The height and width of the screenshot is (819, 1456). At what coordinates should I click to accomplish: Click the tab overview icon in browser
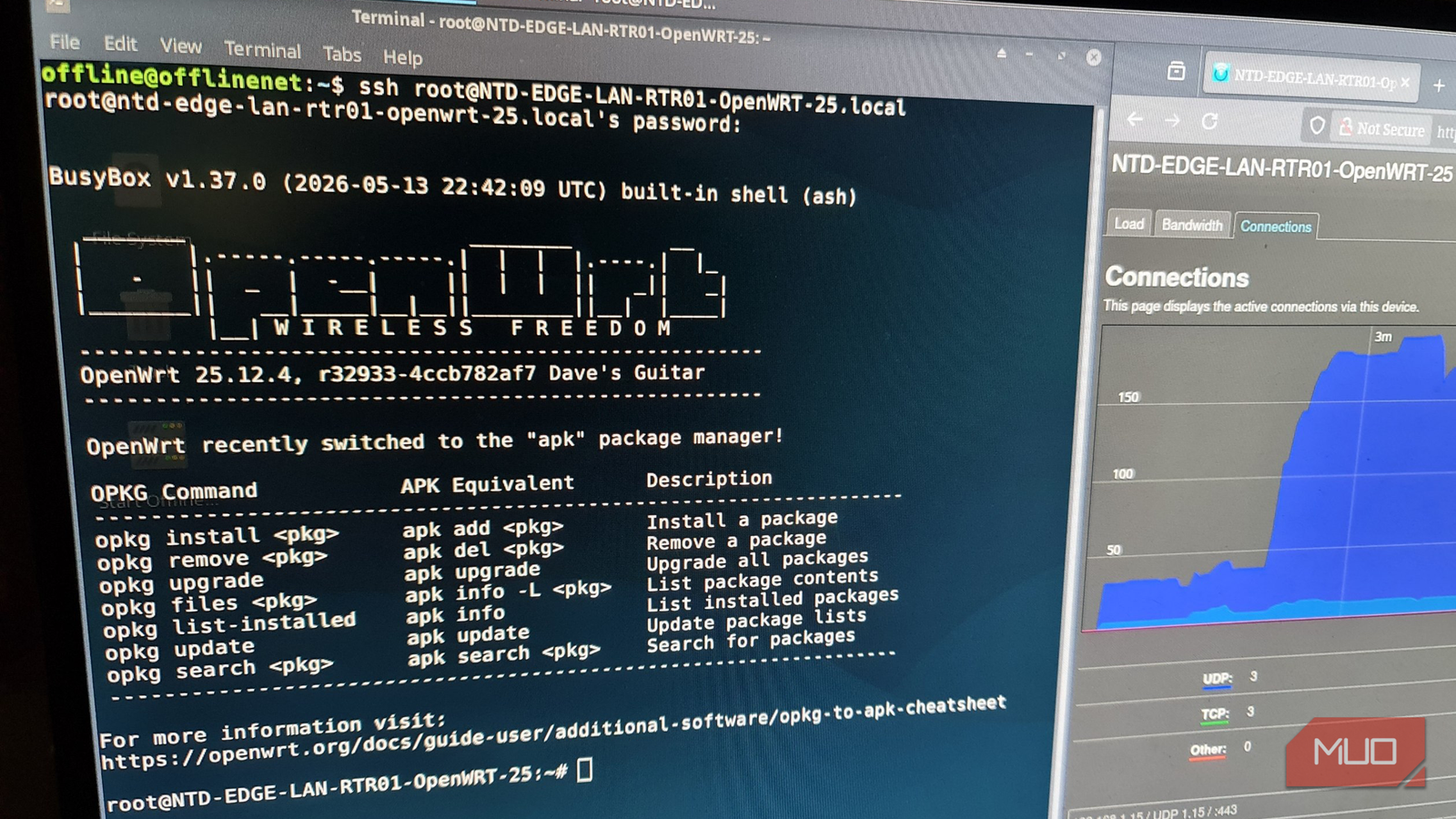(1176, 71)
